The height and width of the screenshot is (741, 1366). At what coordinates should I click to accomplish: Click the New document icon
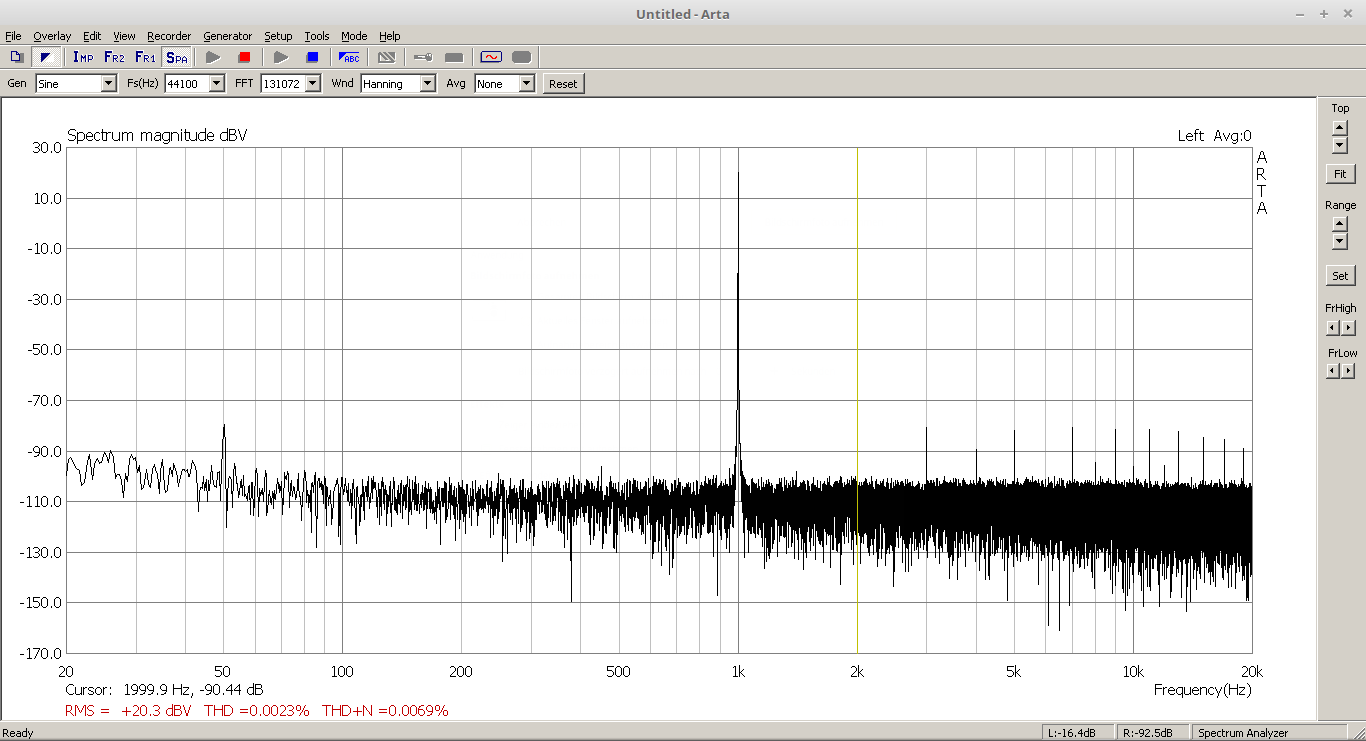[x=17, y=57]
